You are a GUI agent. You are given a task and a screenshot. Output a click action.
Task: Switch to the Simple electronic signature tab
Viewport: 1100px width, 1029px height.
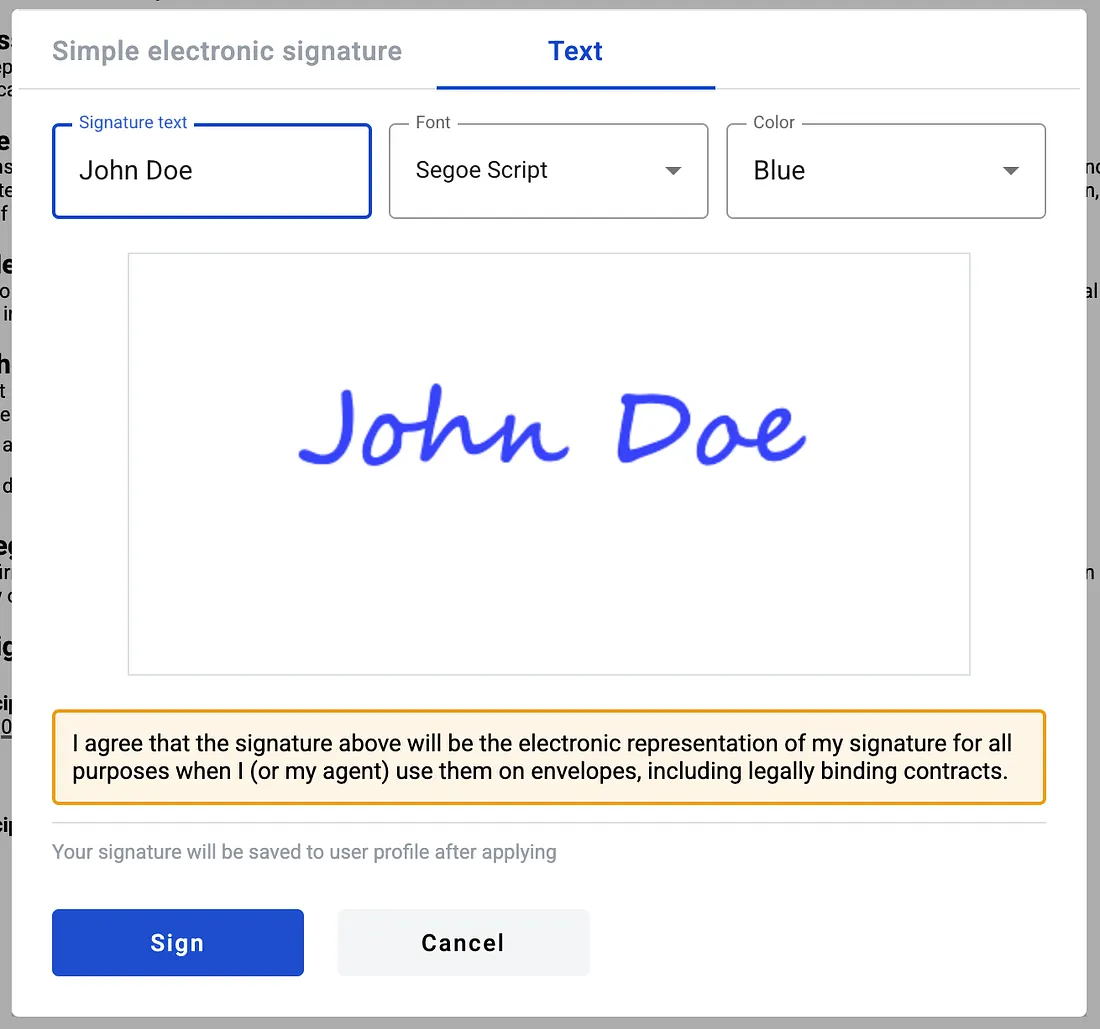[x=227, y=51]
